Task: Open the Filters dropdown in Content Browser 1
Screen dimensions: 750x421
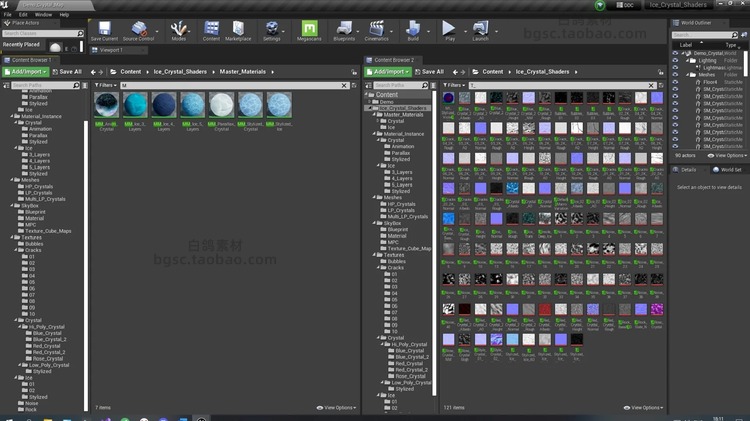Action: click(x=106, y=85)
